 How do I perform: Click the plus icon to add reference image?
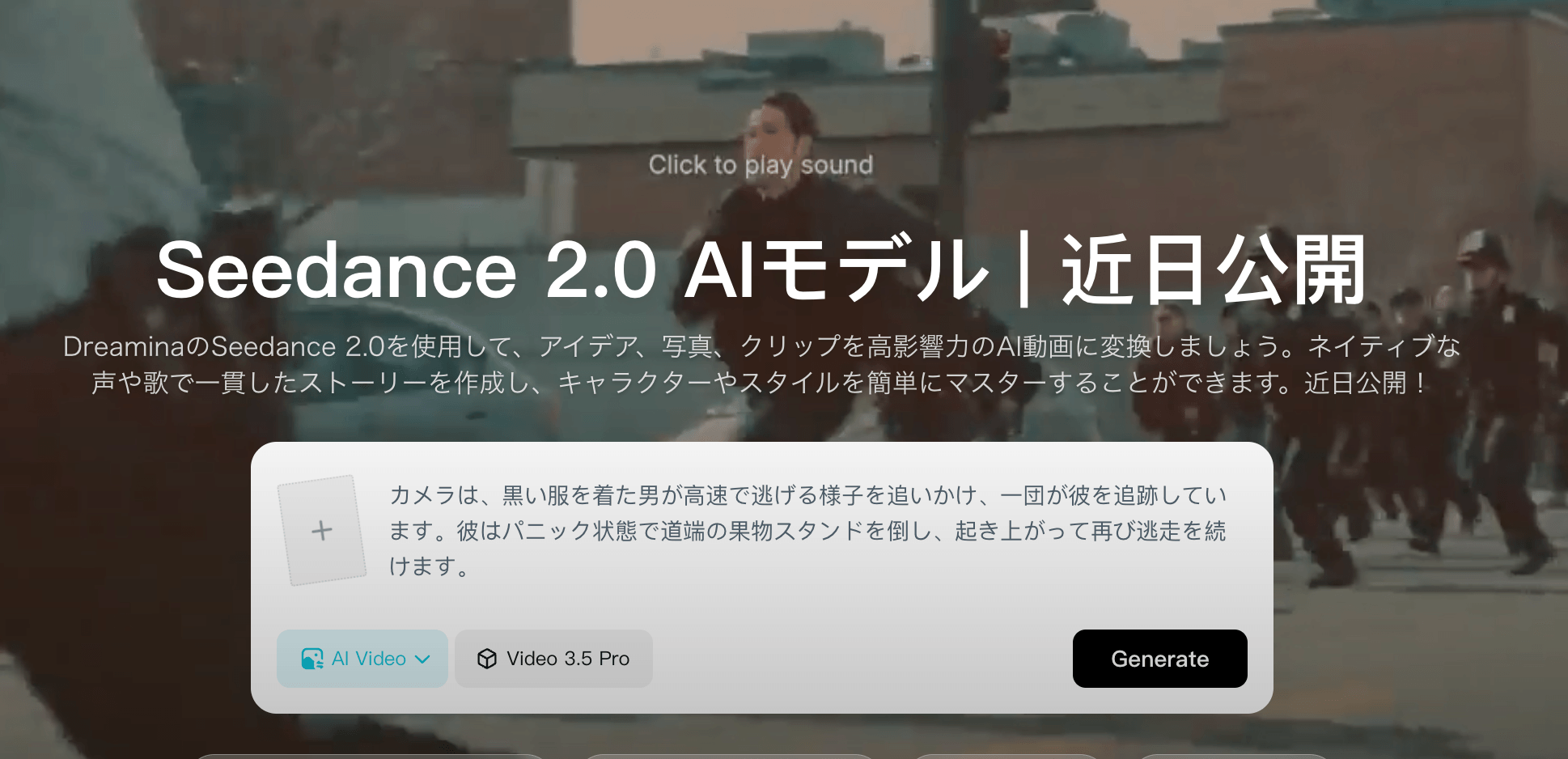point(322,530)
